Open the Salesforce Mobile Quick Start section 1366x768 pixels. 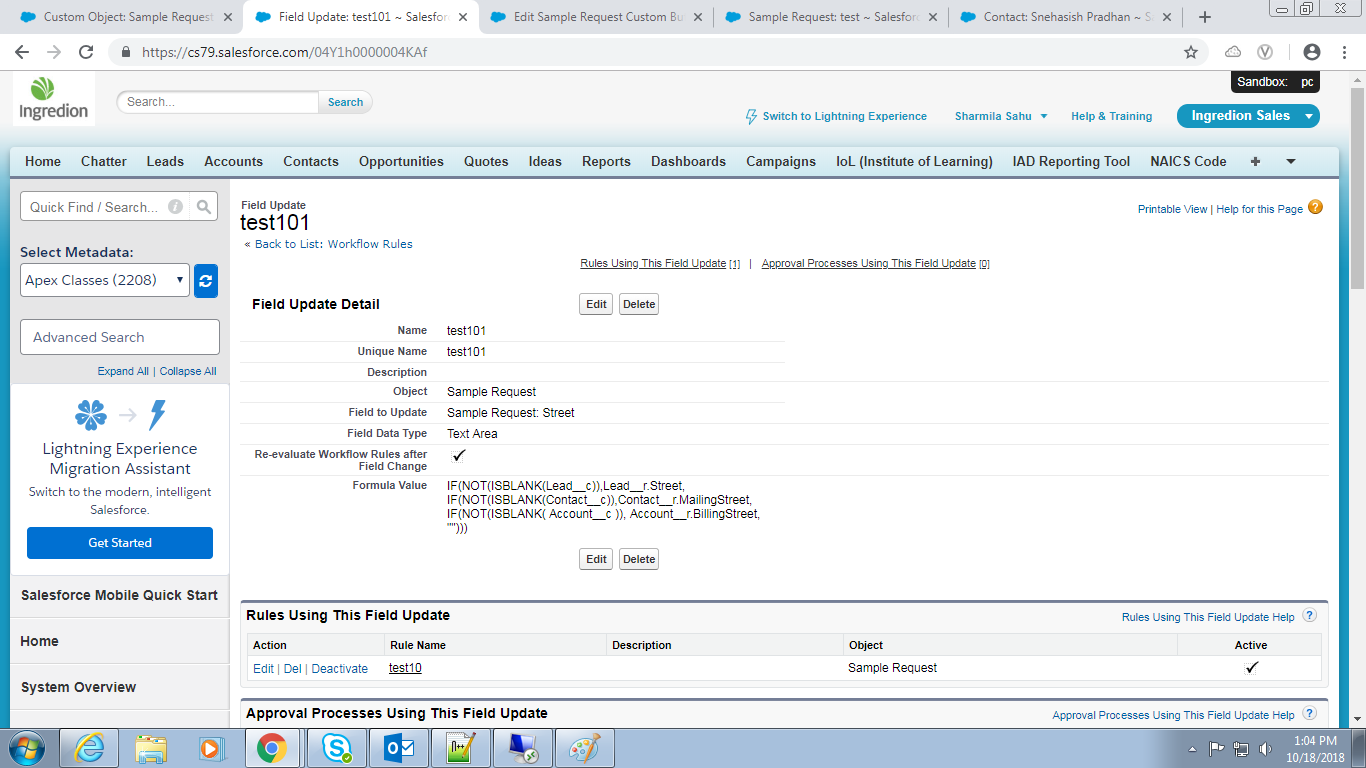pos(119,595)
